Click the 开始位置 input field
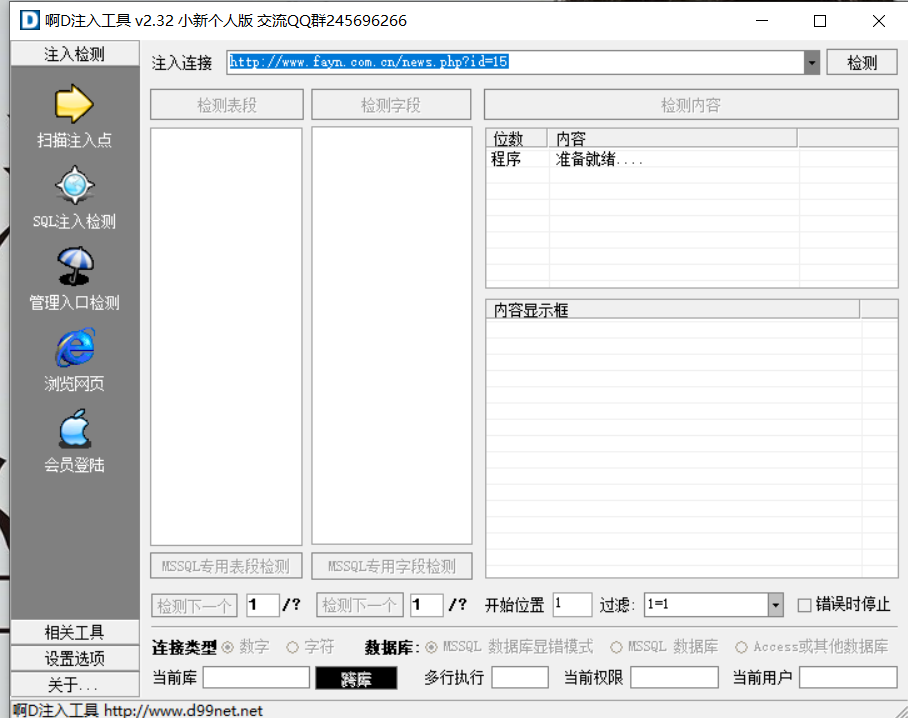This screenshot has width=908, height=718. coord(572,605)
